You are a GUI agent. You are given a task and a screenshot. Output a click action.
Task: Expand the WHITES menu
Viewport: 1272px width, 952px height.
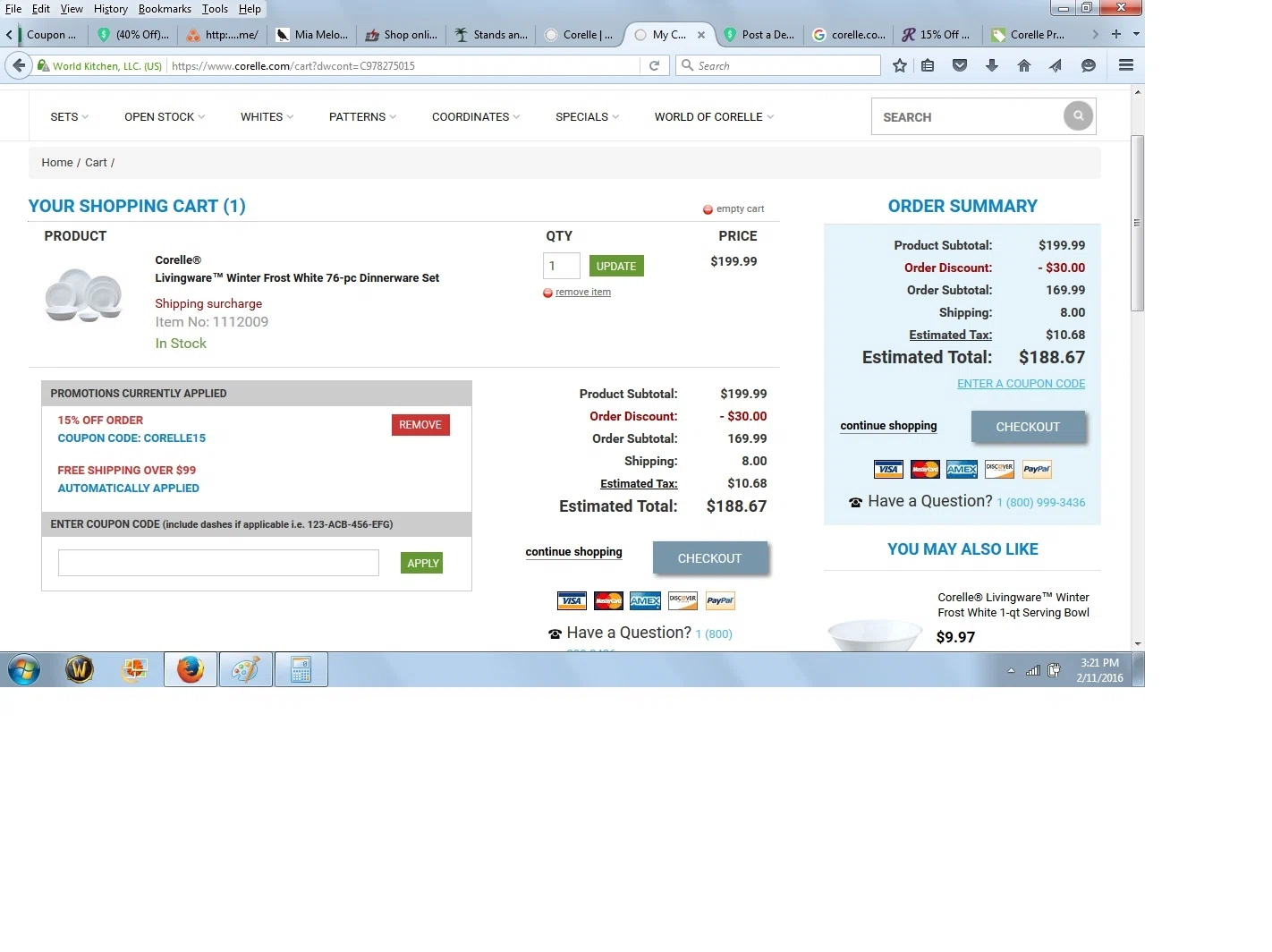tap(267, 116)
